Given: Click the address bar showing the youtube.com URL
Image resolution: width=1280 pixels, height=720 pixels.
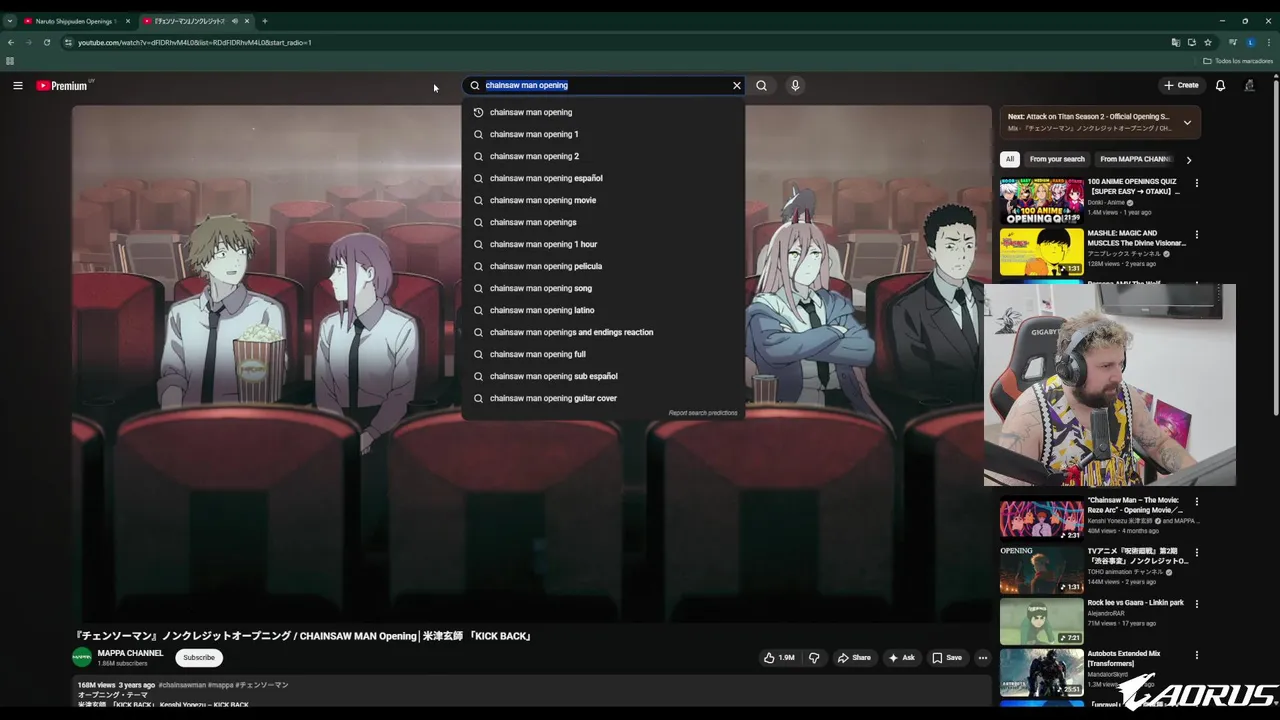Looking at the screenshot, I should 620,42.
